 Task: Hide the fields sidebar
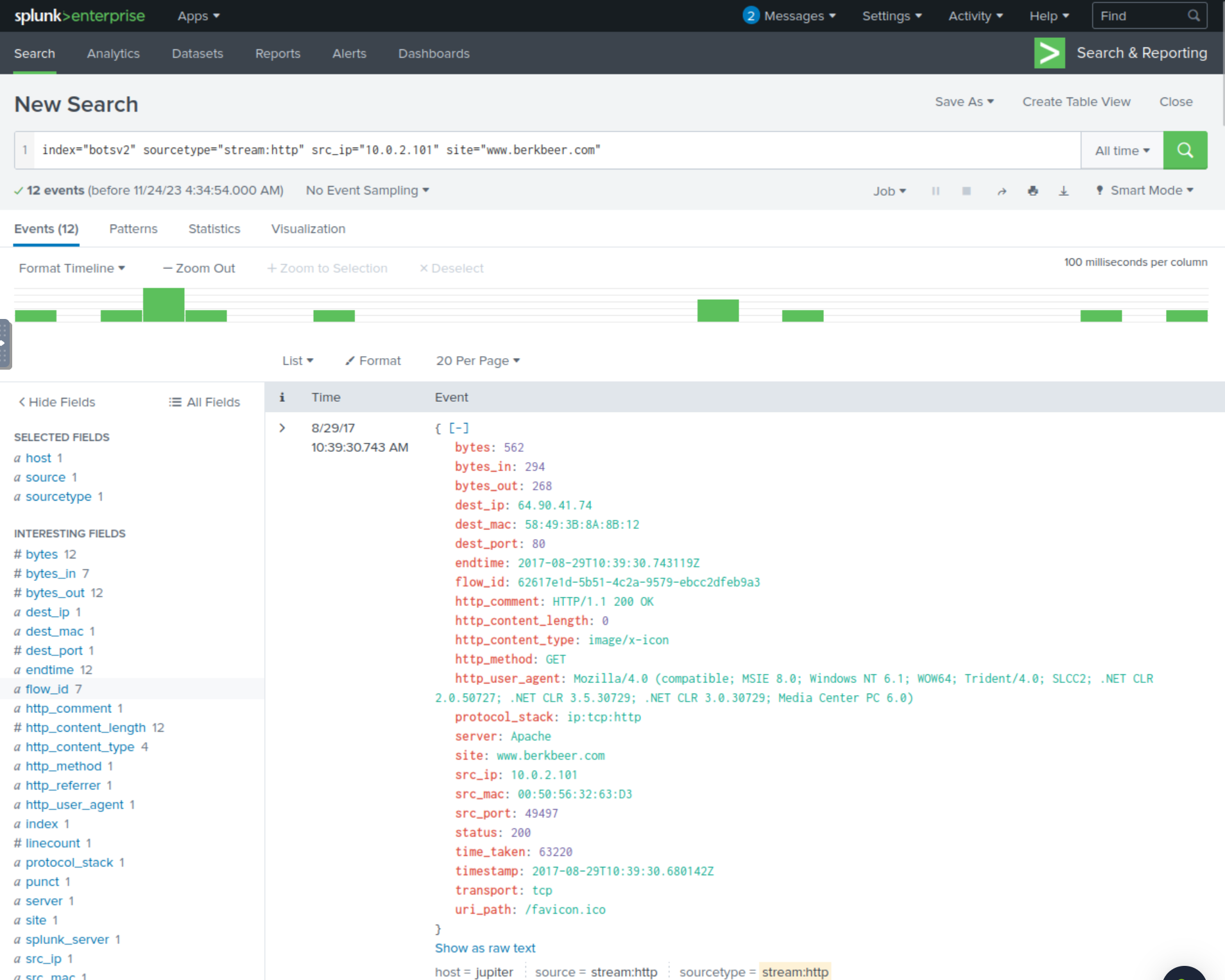pyautogui.click(x=56, y=402)
